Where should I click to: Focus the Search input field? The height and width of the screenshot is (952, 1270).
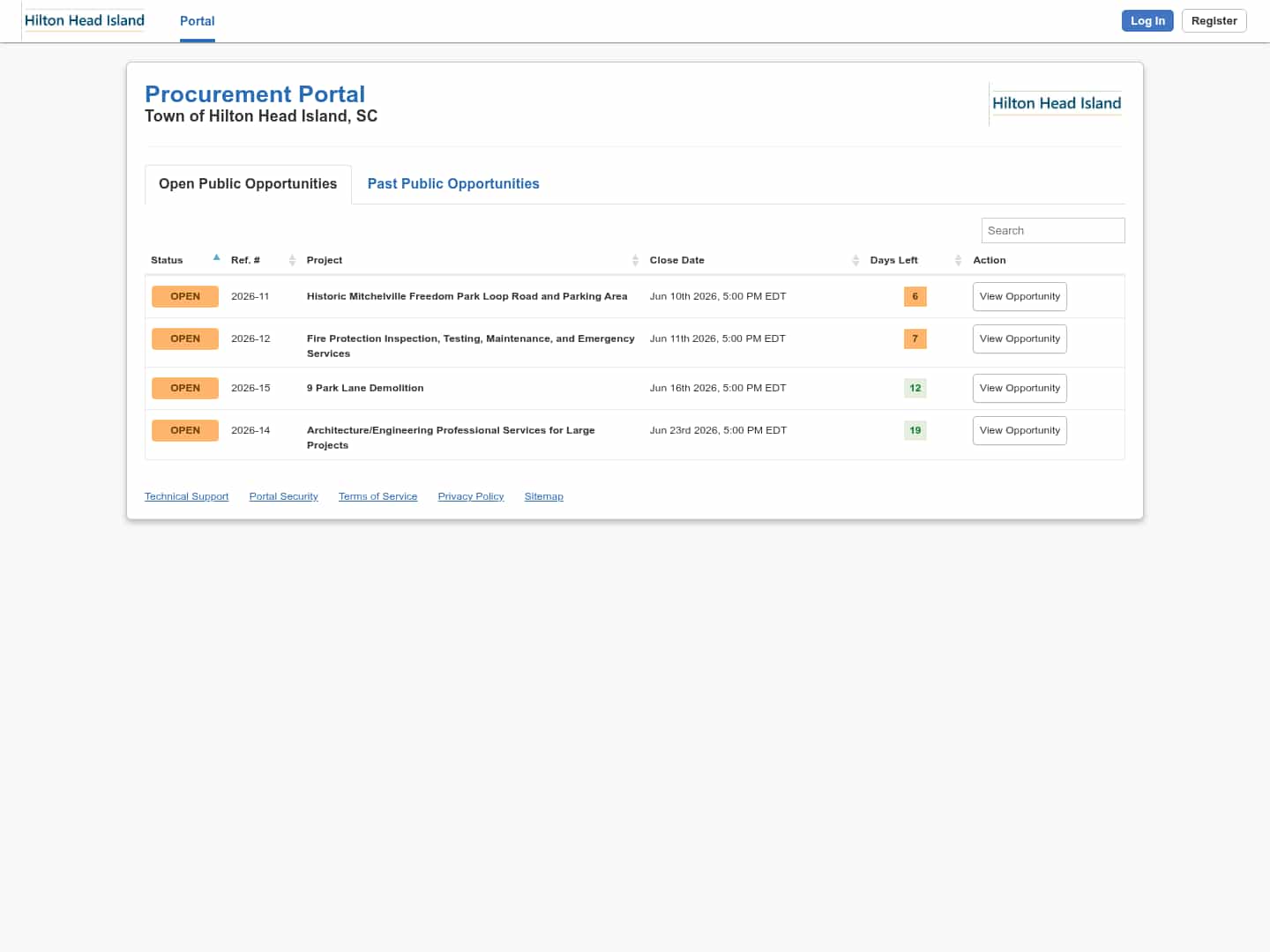tap(1053, 230)
